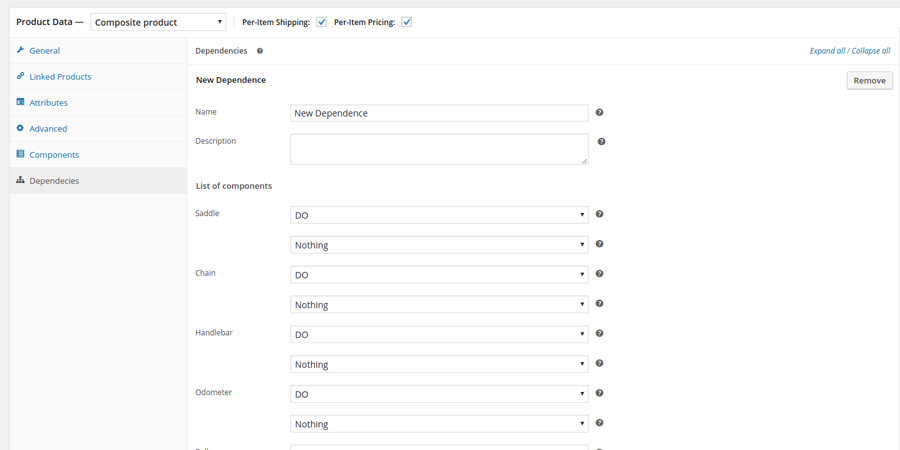Open the Saddle DO dropdown
This screenshot has height=450, width=900.
coord(439,215)
